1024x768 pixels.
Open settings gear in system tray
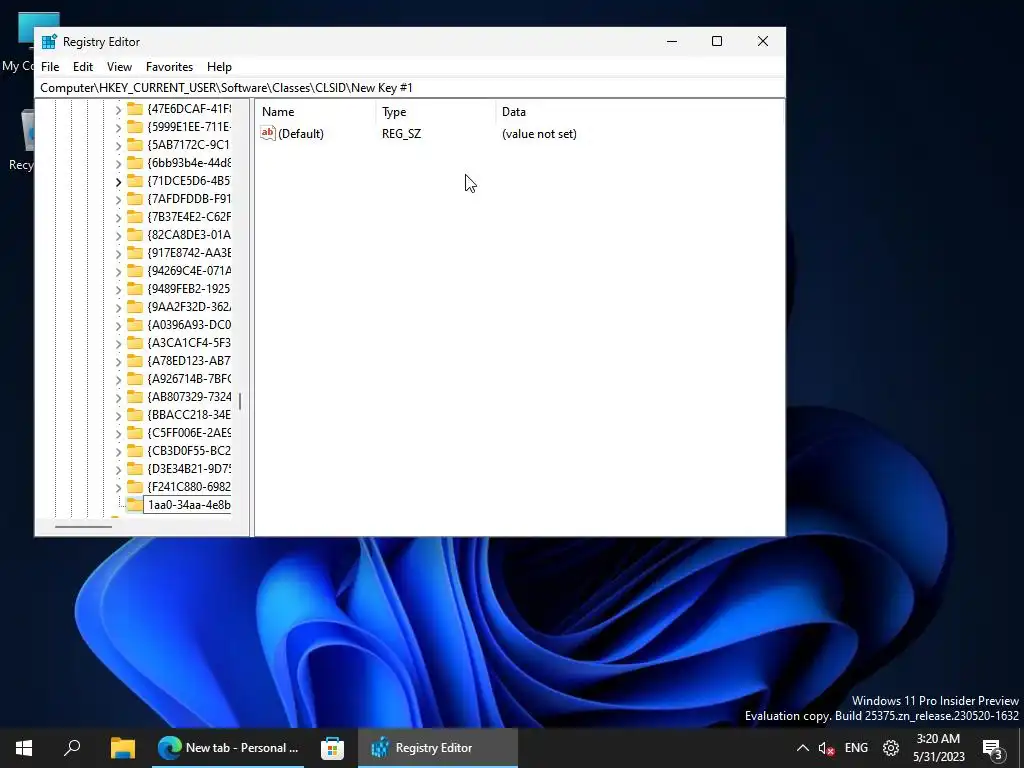tap(891, 748)
